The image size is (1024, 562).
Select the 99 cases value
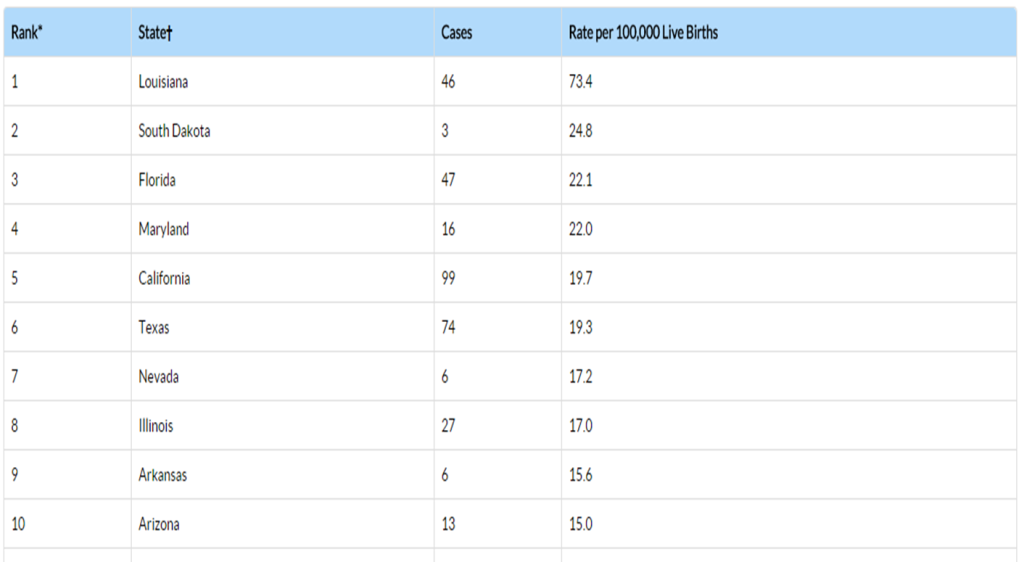448,278
